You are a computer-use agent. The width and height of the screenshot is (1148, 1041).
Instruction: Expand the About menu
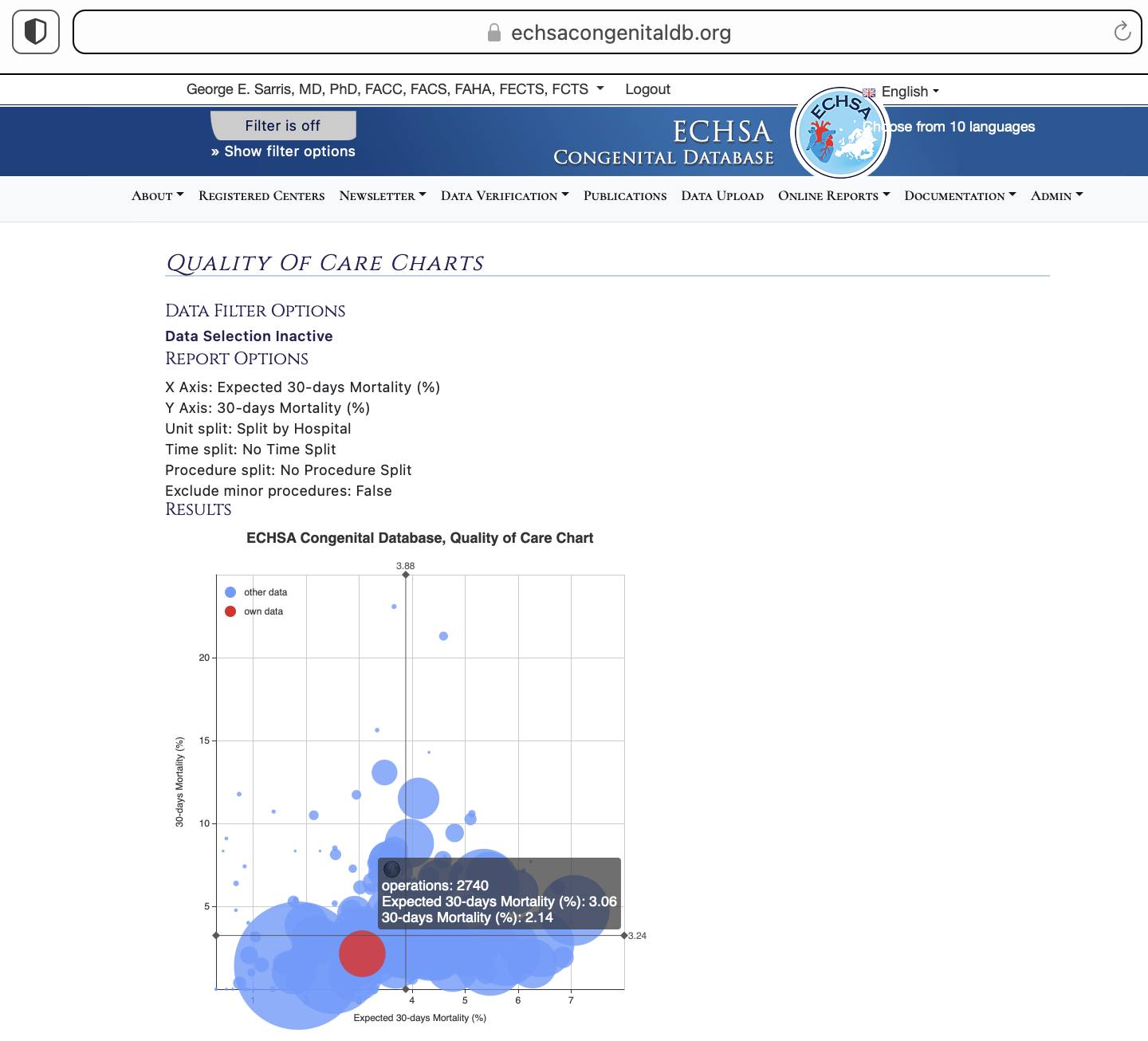click(x=158, y=196)
